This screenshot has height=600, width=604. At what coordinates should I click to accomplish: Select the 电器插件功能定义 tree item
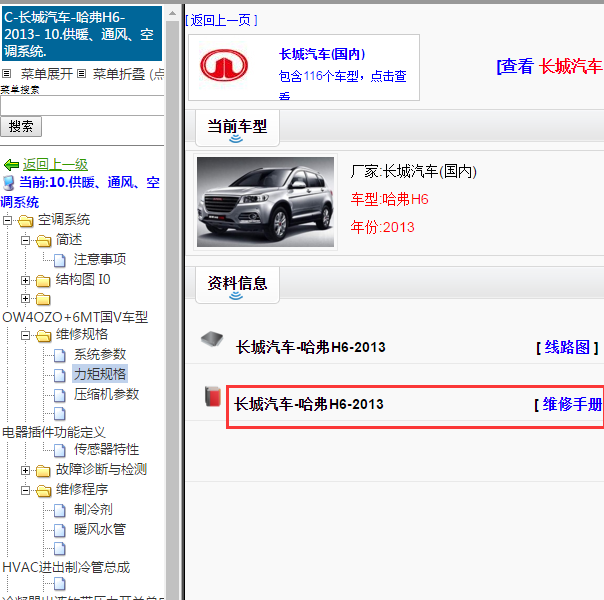coord(54,432)
